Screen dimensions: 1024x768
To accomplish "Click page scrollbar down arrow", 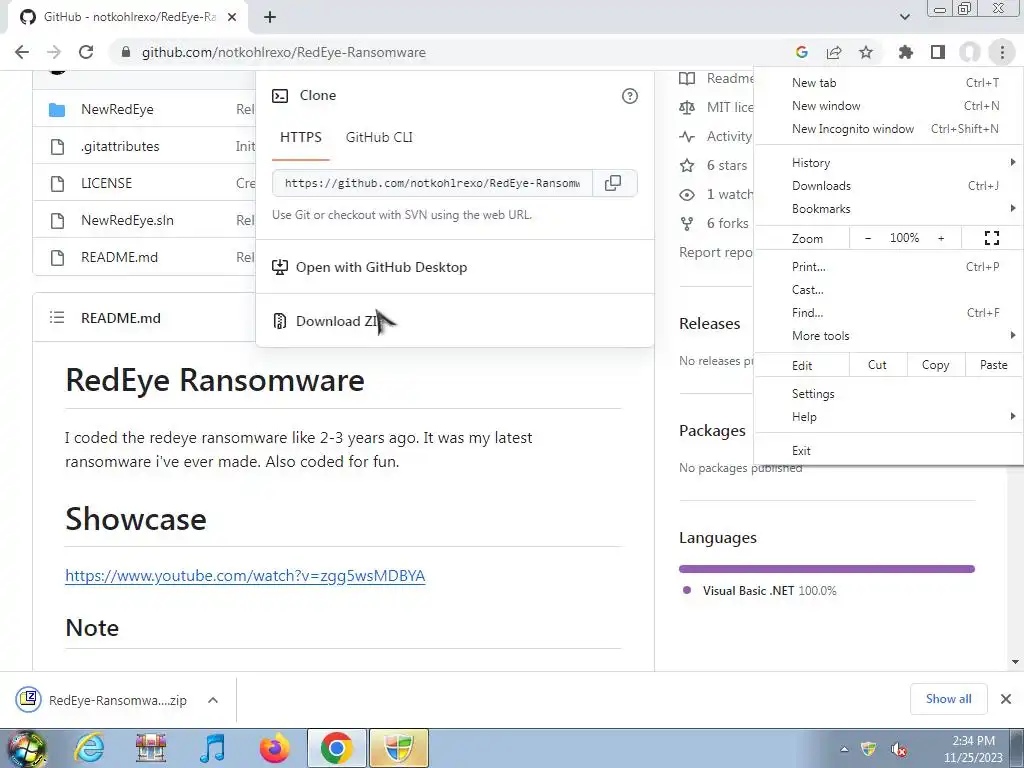I will 1016,662.
